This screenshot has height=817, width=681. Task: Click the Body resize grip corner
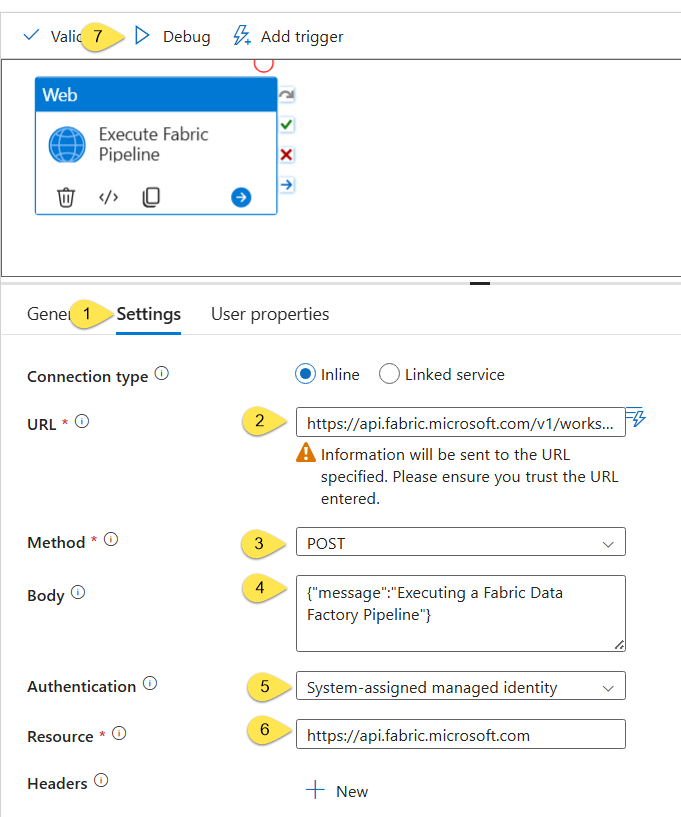pos(619,645)
